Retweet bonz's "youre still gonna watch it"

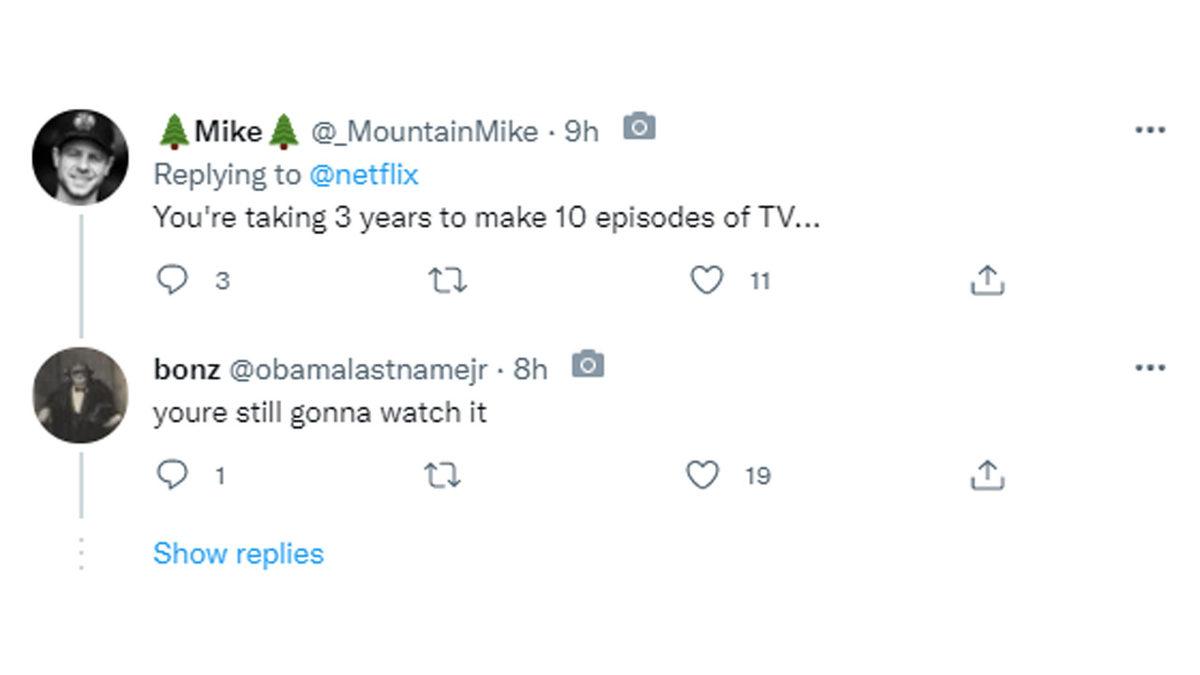(x=442, y=475)
